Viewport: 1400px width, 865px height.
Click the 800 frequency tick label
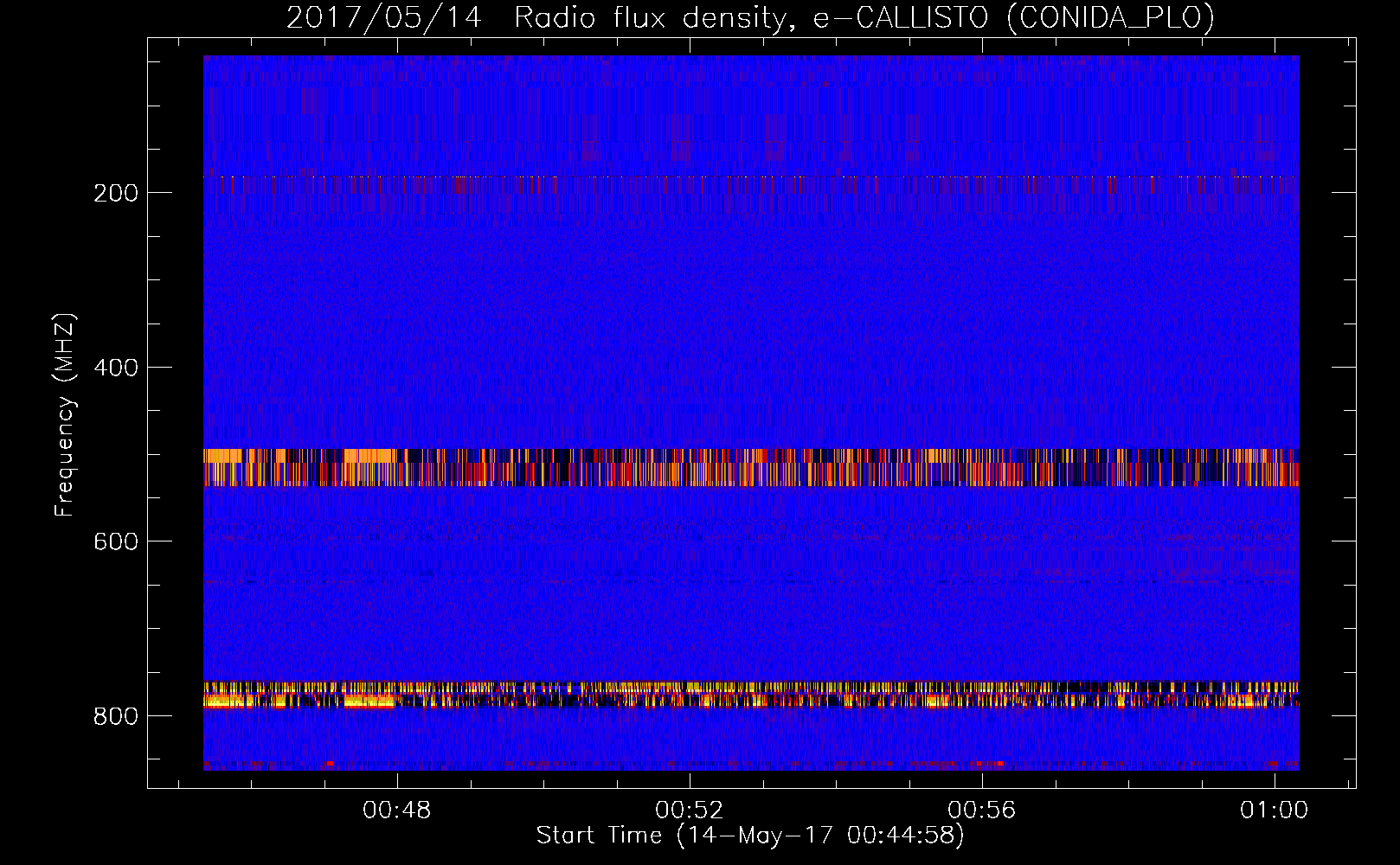coord(116,716)
